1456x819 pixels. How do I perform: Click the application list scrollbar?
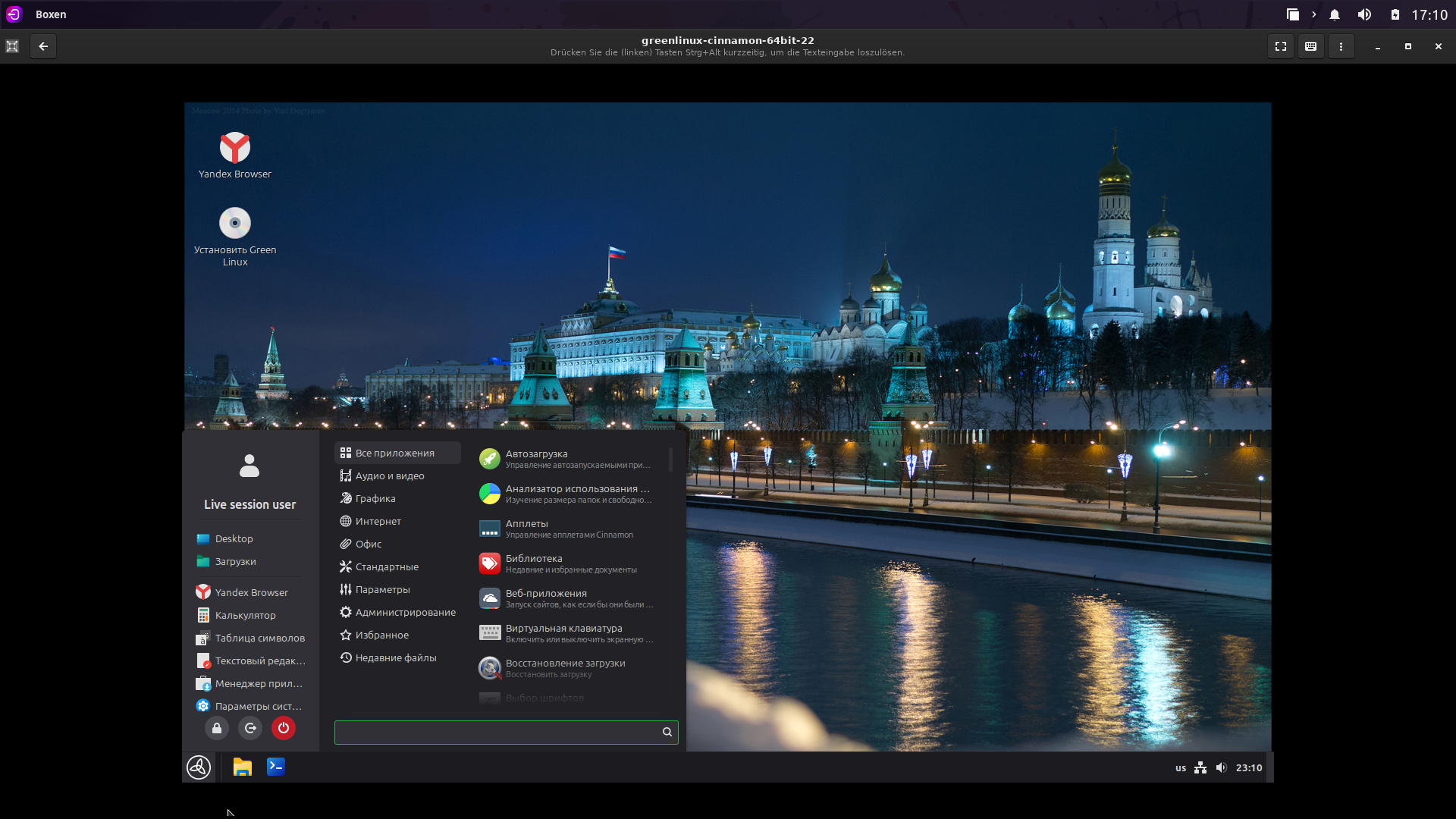(670, 460)
